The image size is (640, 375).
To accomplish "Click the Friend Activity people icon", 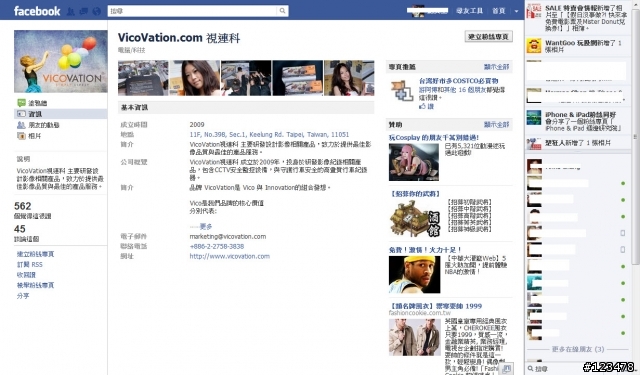I will coord(21,125).
